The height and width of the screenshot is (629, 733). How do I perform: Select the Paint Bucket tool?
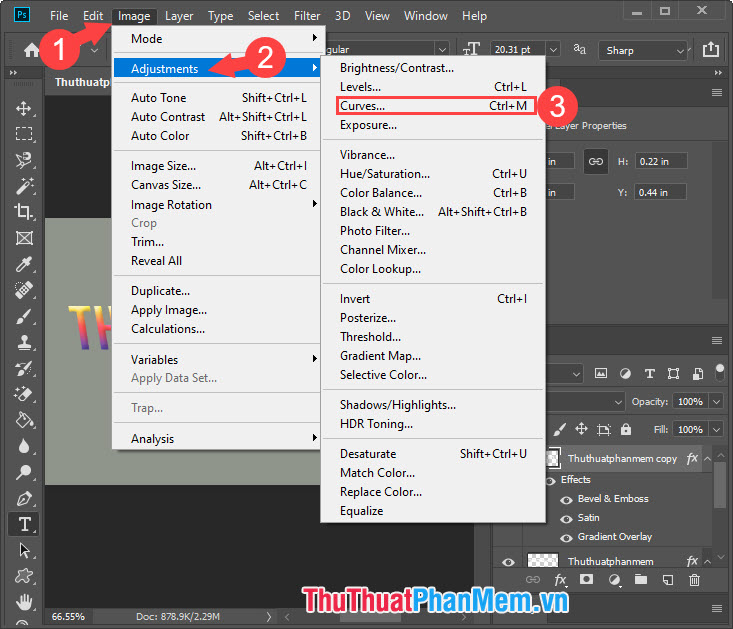(x=23, y=420)
